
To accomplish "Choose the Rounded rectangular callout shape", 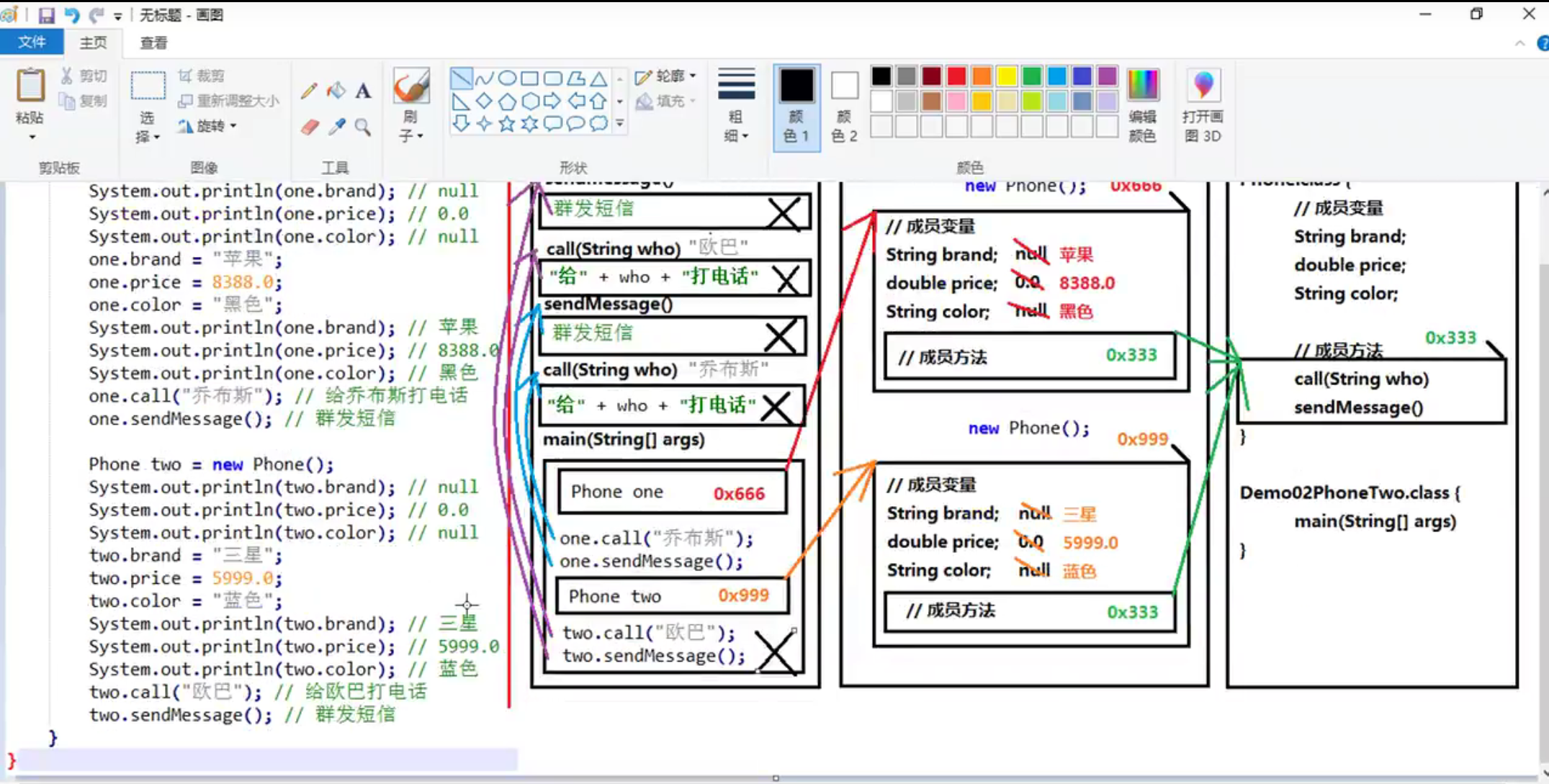I will click(x=553, y=124).
